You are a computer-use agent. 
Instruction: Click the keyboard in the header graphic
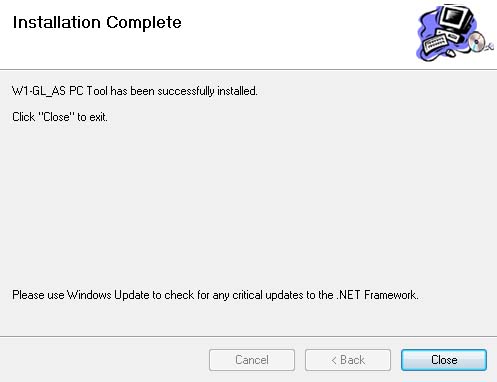435,44
